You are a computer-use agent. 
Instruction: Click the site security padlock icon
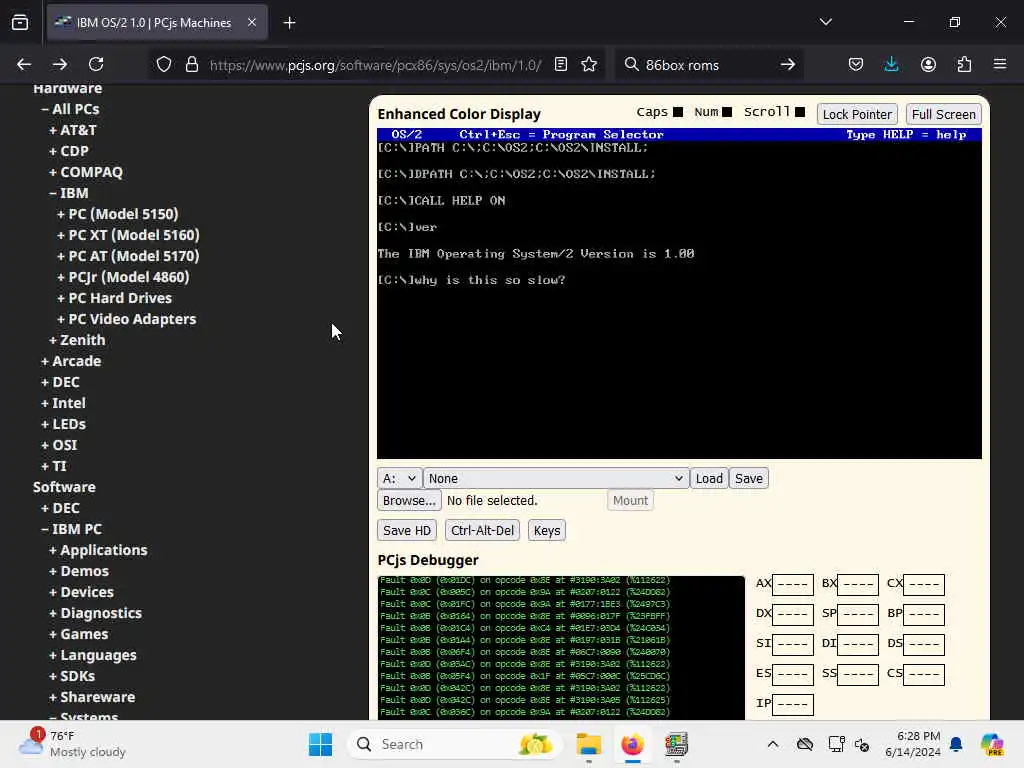[x=191, y=64]
